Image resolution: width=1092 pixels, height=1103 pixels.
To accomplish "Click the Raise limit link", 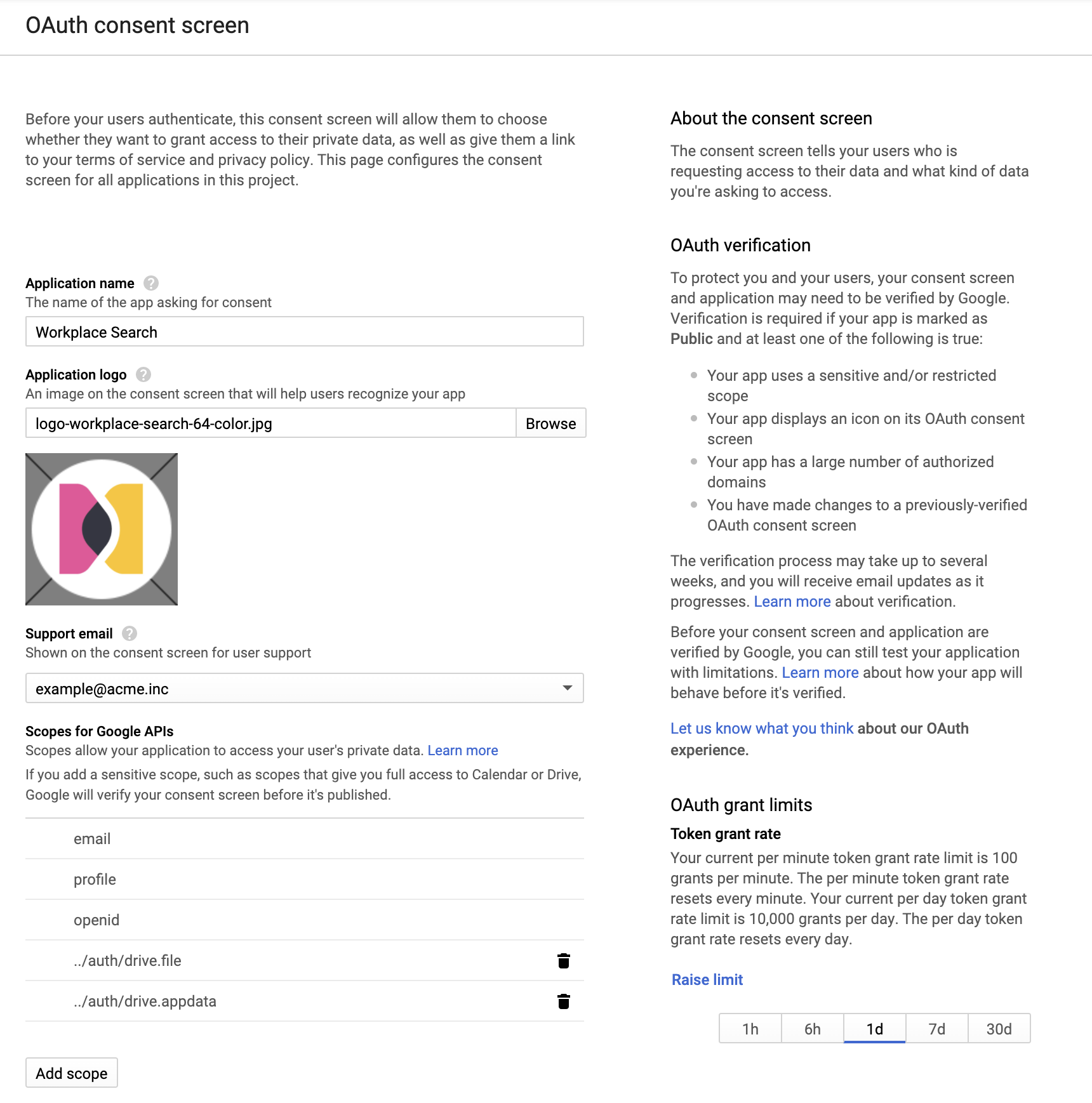I will [707, 980].
